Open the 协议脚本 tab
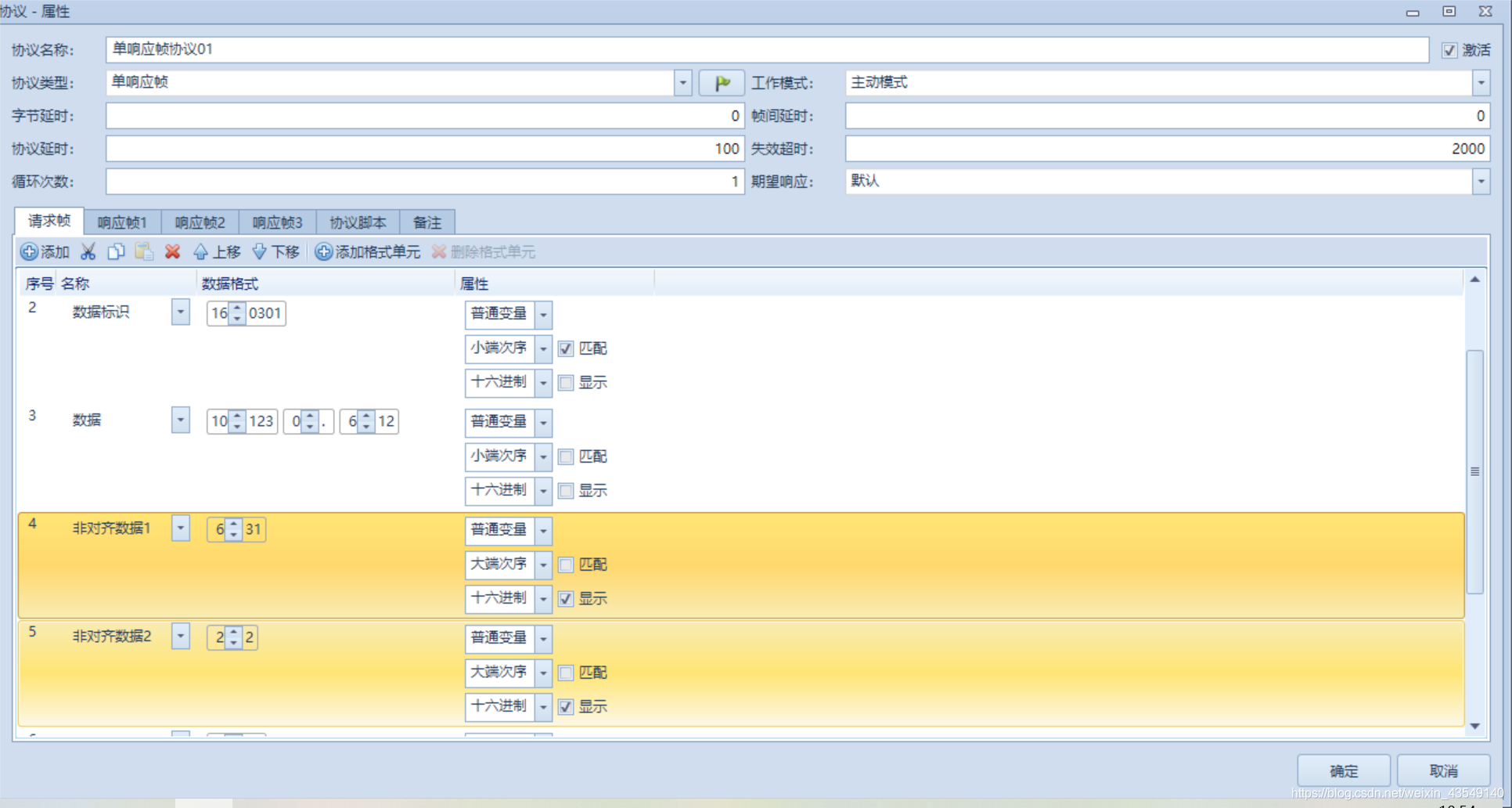The image size is (1512, 808). pos(358,223)
